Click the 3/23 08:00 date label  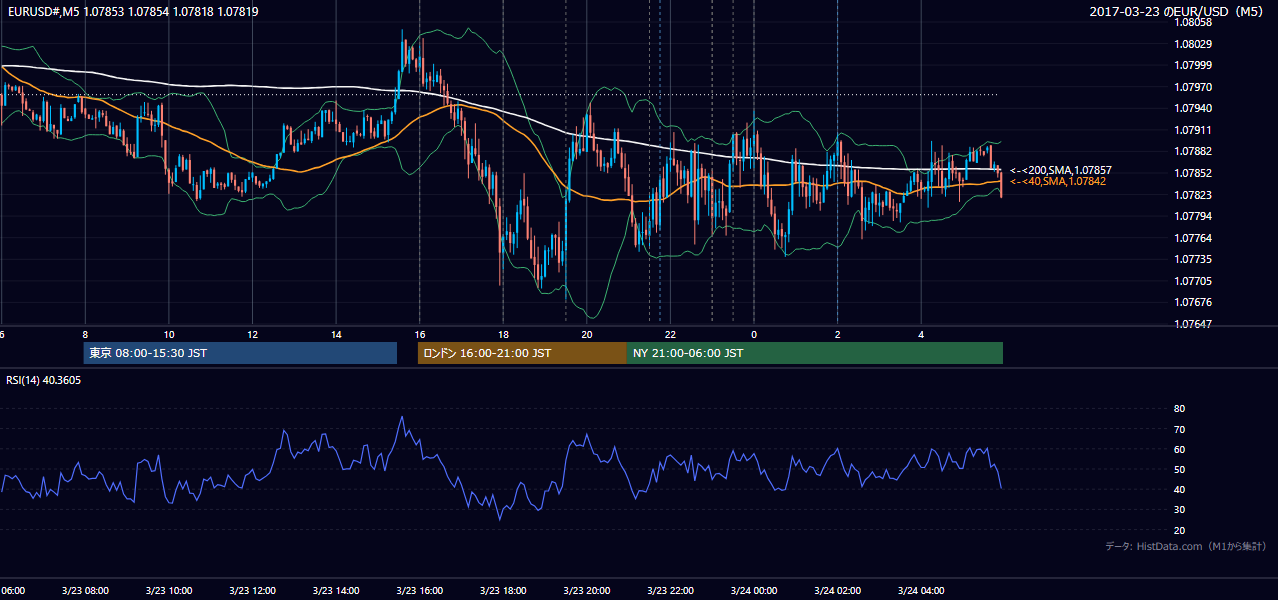pyautogui.click(x=85, y=591)
